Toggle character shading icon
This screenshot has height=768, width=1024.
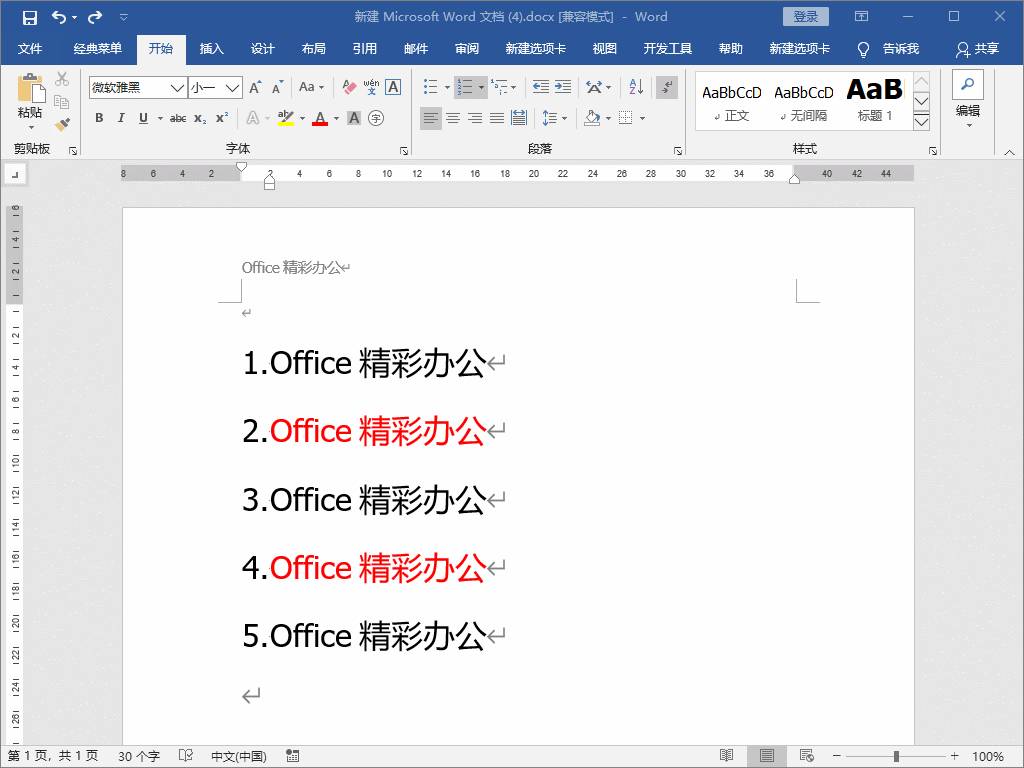354,118
